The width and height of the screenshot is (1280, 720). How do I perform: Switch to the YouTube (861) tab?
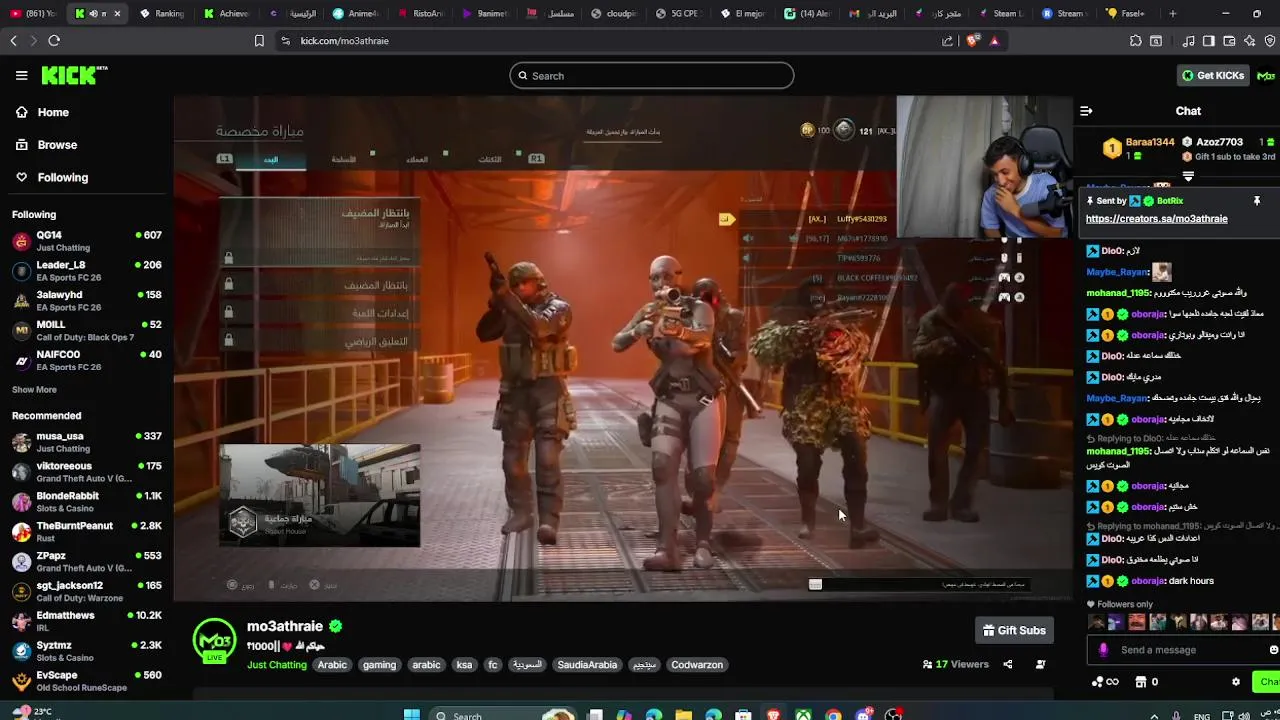tap(35, 14)
